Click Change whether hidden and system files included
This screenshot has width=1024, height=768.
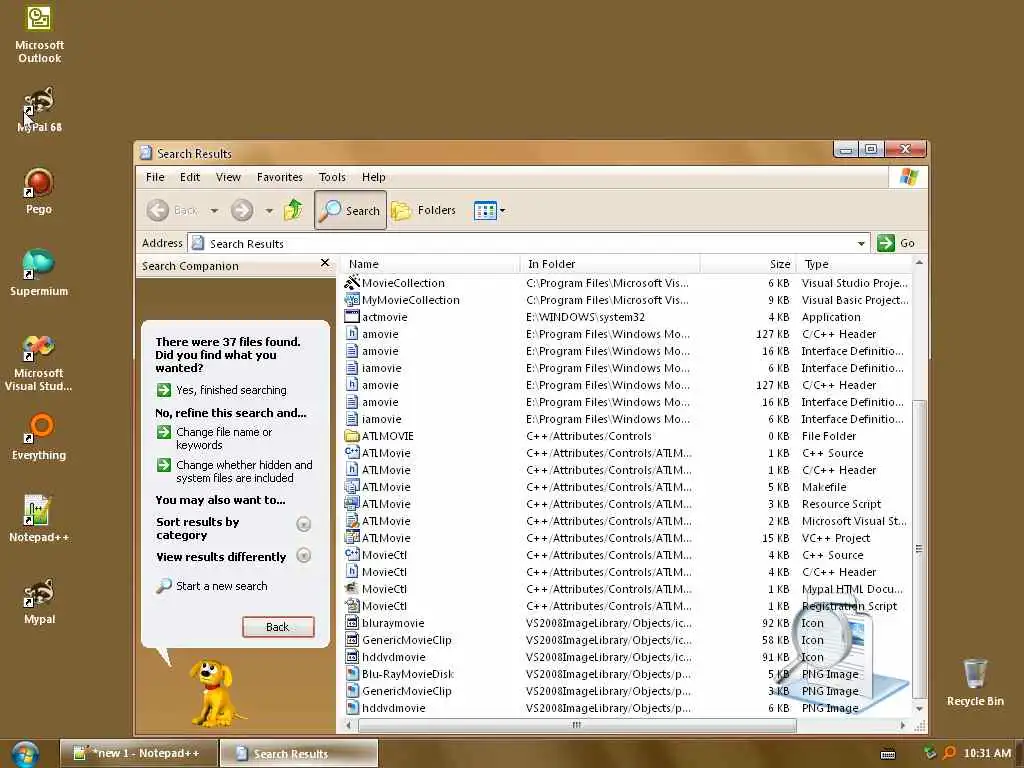[244, 471]
